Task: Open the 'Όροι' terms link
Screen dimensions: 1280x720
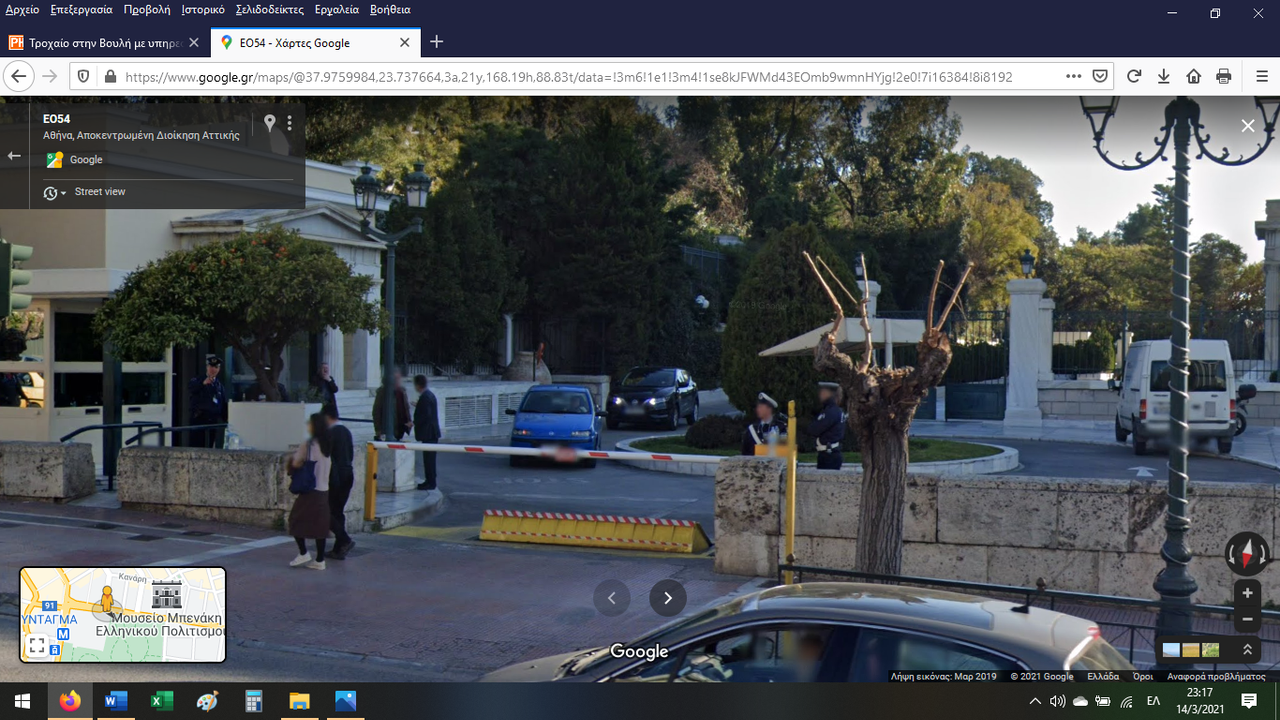Action: click(1143, 676)
